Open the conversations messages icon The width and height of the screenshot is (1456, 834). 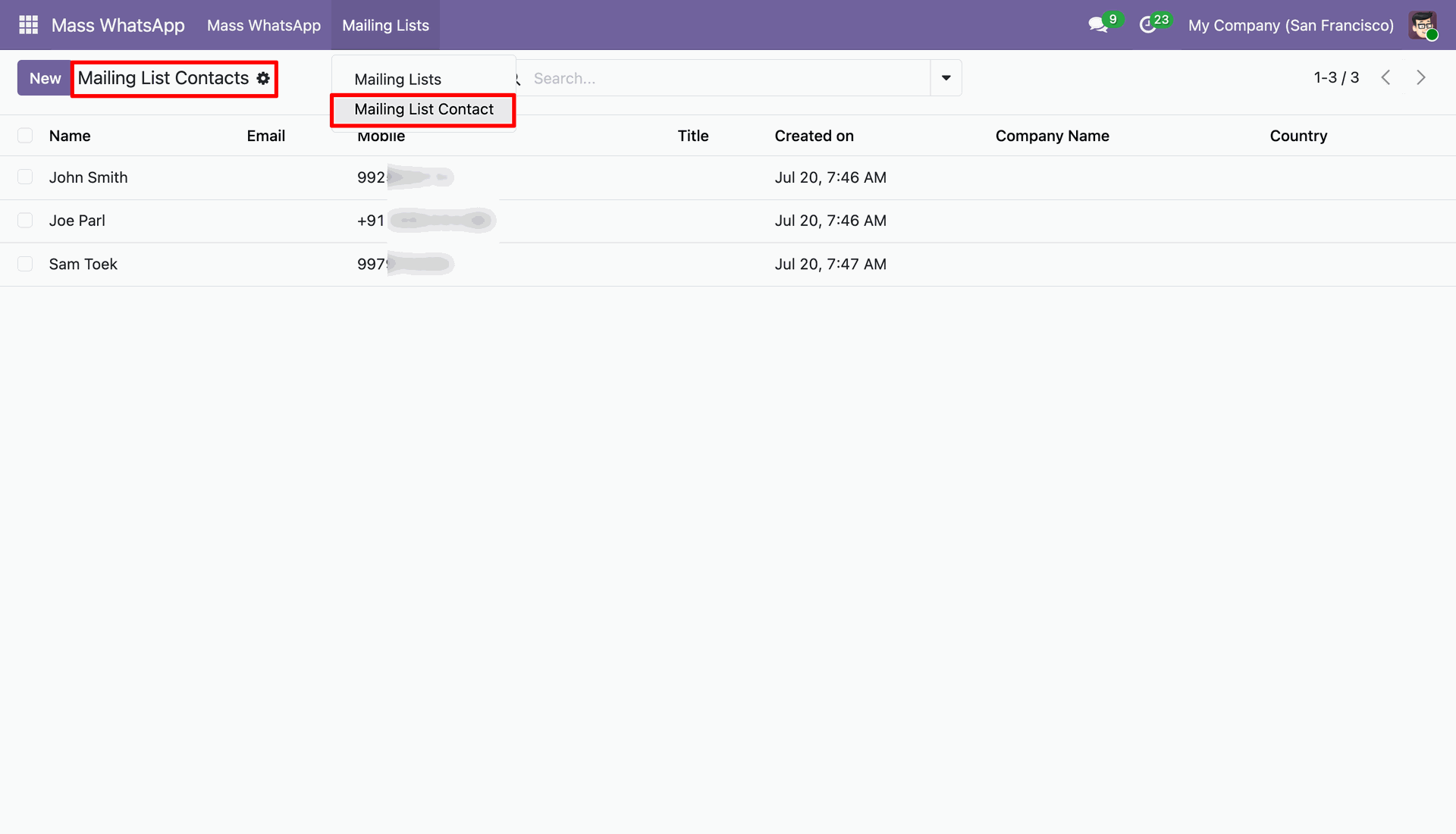pos(1097,25)
